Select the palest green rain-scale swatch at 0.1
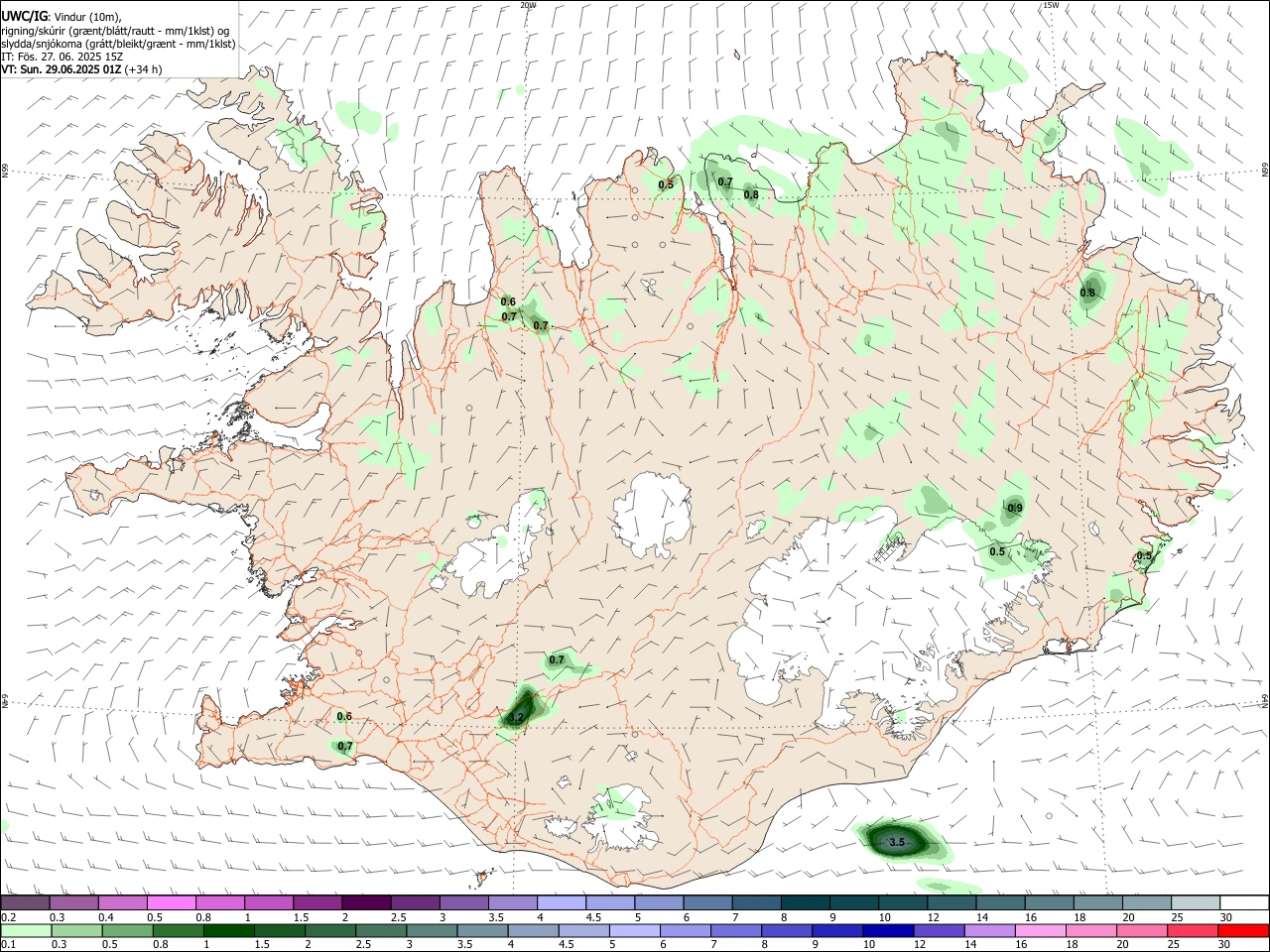 pyautogui.click(x=26, y=931)
